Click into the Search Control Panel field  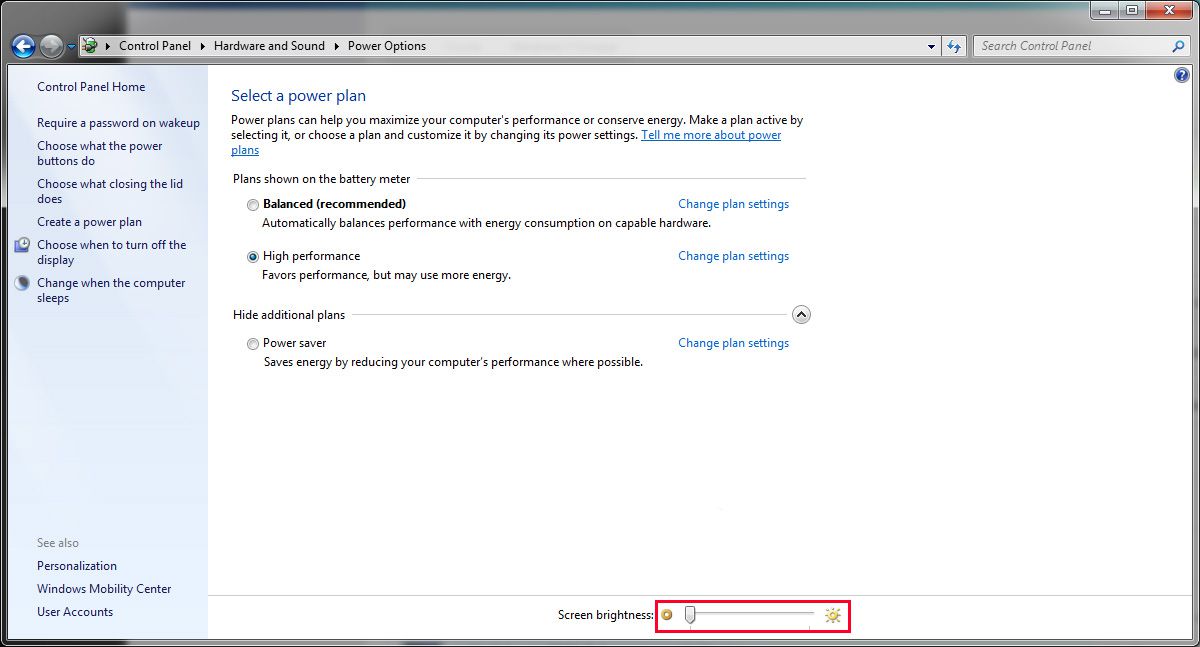click(1070, 46)
